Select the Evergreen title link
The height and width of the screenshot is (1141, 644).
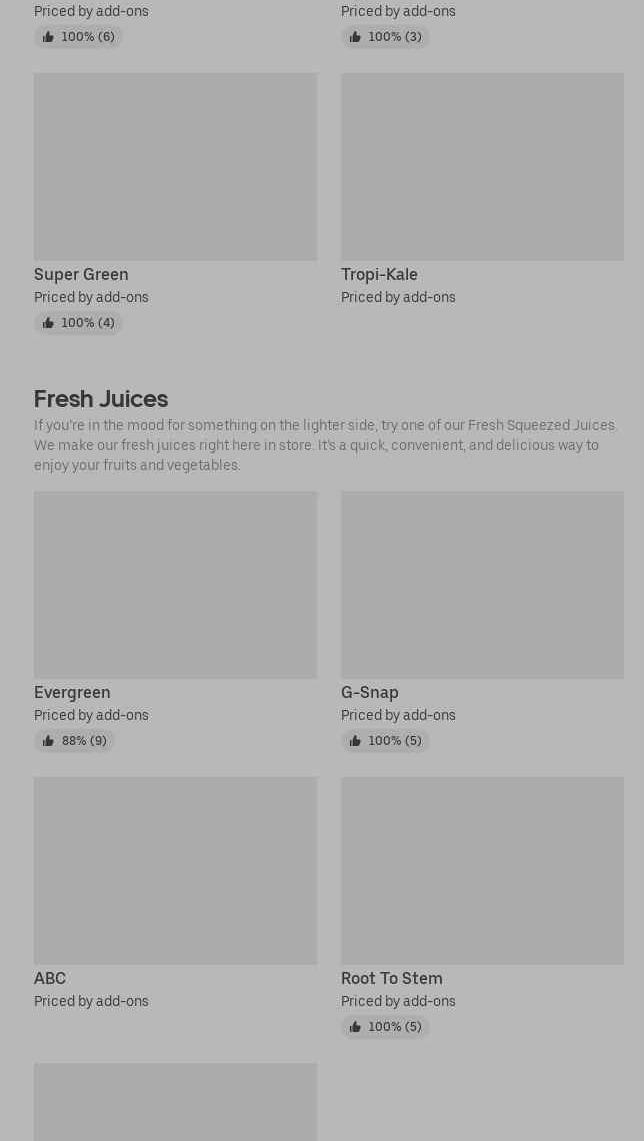72,692
